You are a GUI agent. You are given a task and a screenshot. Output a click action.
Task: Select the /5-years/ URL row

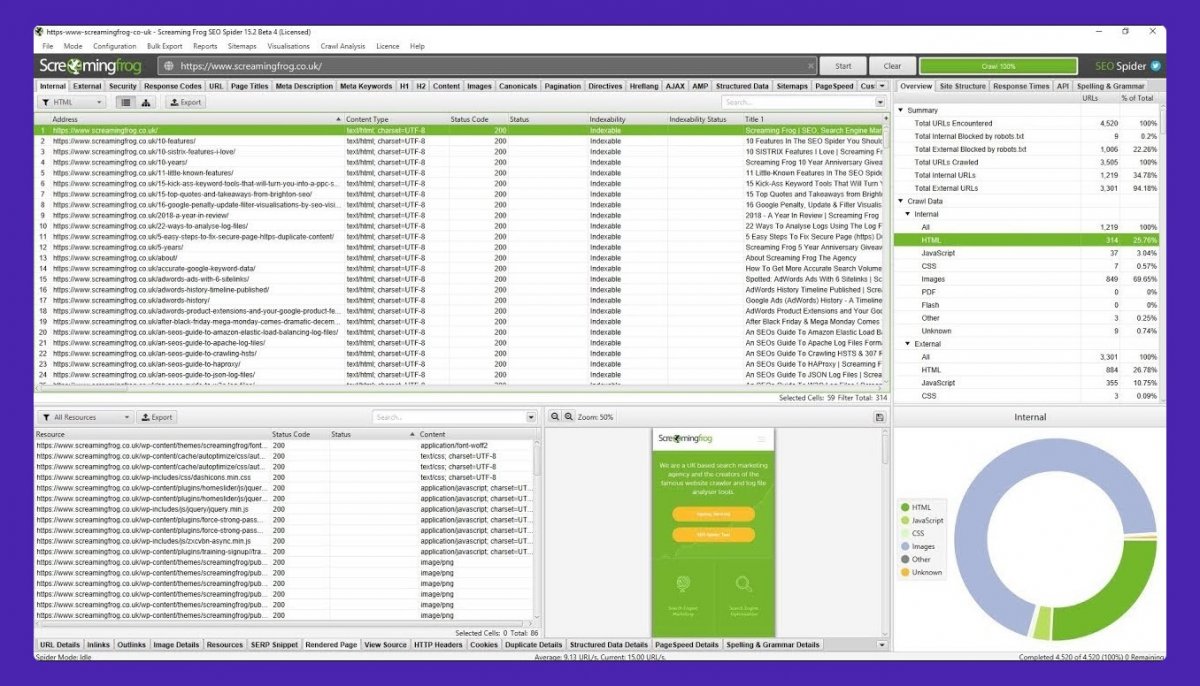tap(460, 247)
